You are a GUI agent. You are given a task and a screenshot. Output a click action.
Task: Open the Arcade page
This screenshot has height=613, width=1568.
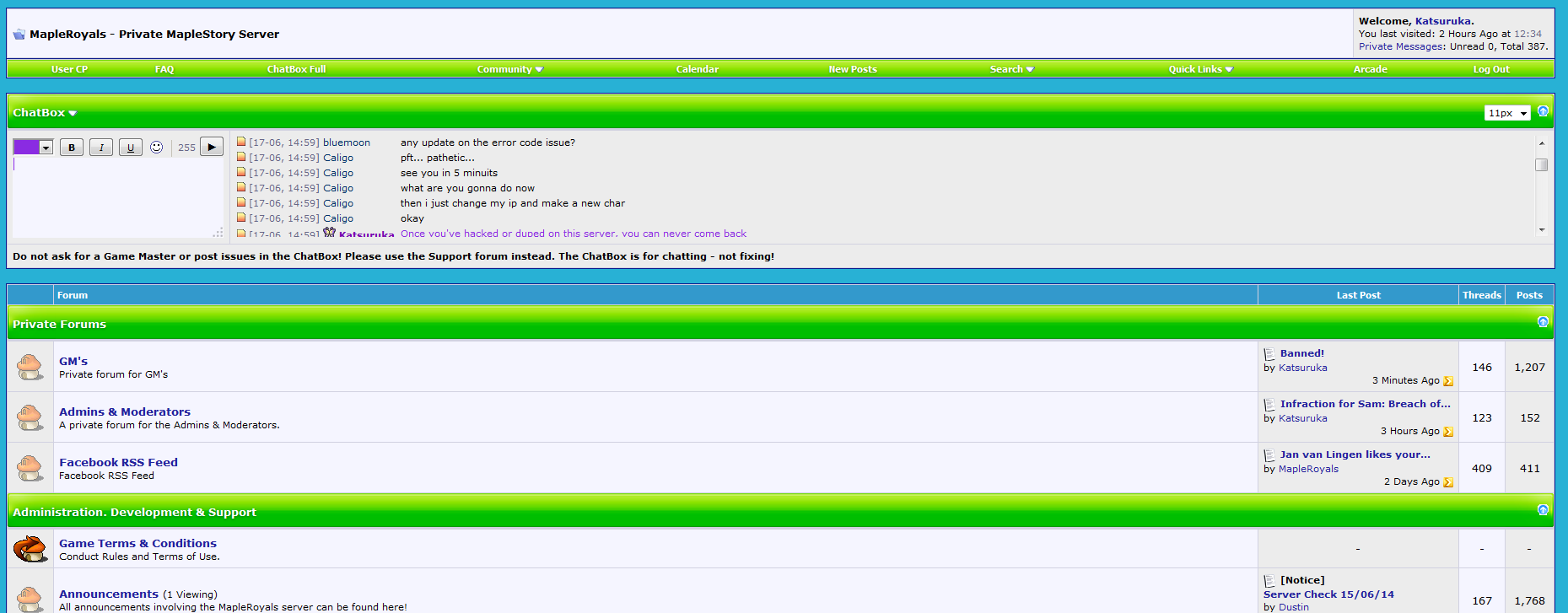1370,69
